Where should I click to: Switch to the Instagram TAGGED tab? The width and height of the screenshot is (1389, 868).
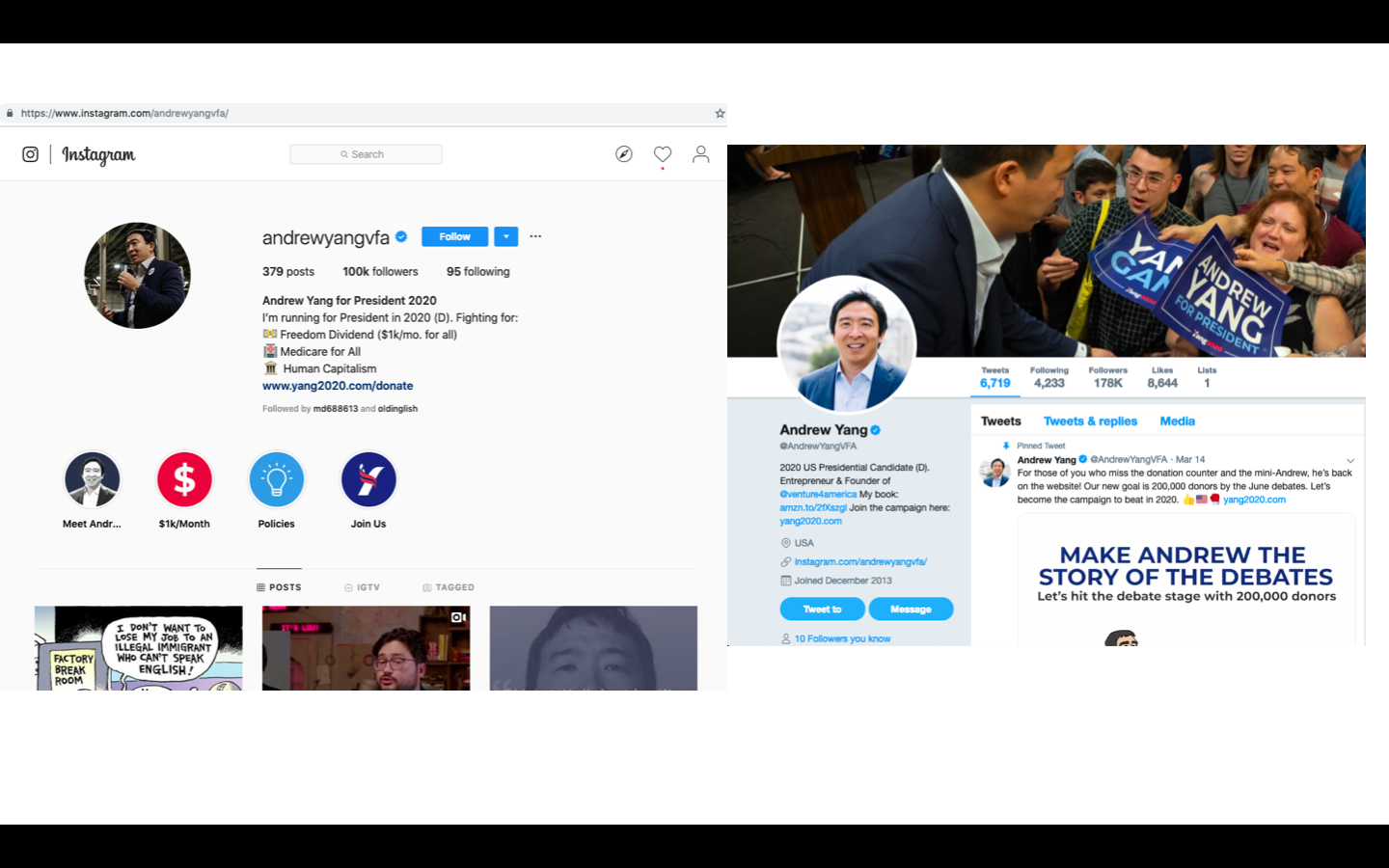(449, 587)
